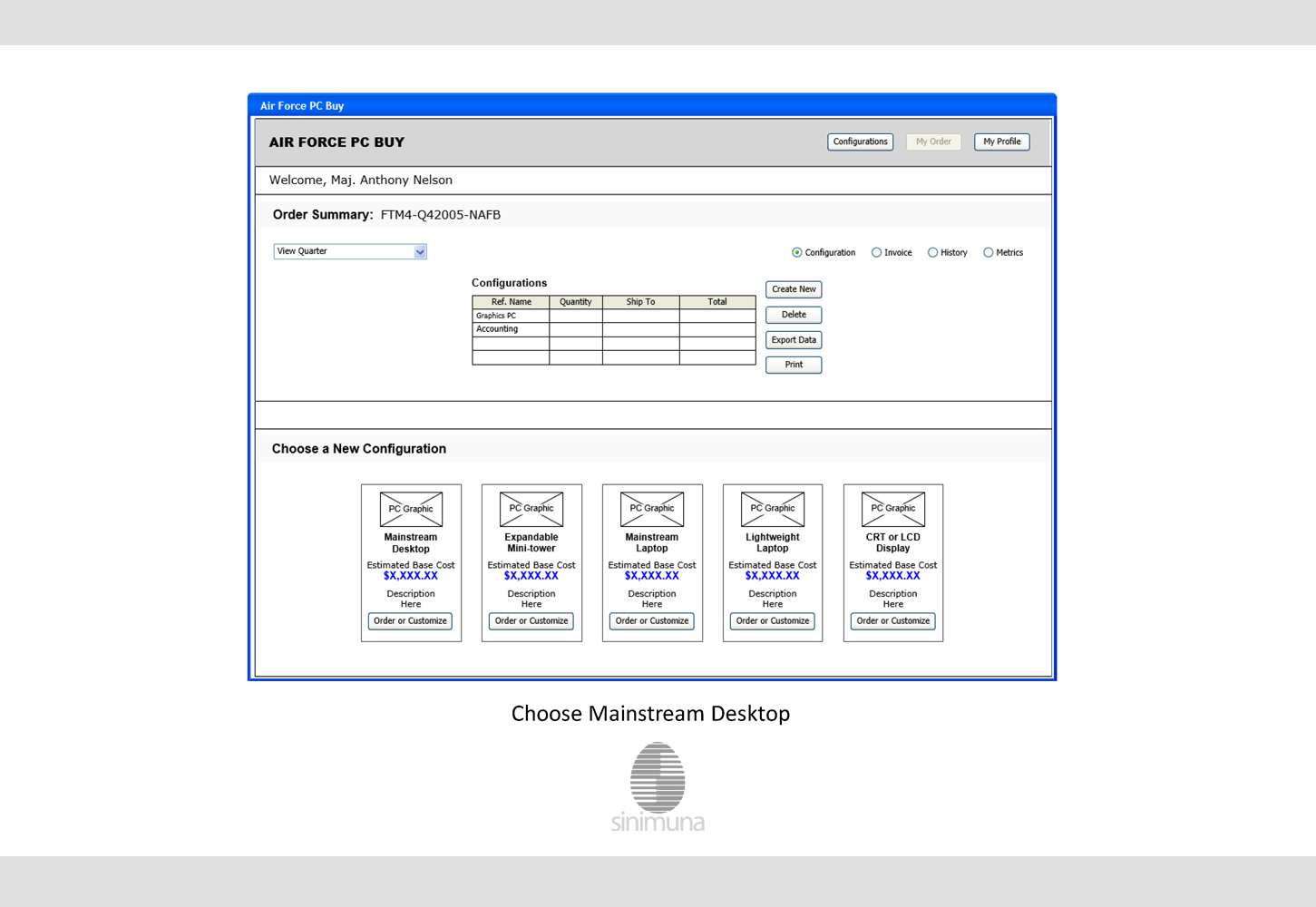1316x907 pixels.
Task: Expand the View Quarter dropdown arrow
Action: (x=420, y=252)
